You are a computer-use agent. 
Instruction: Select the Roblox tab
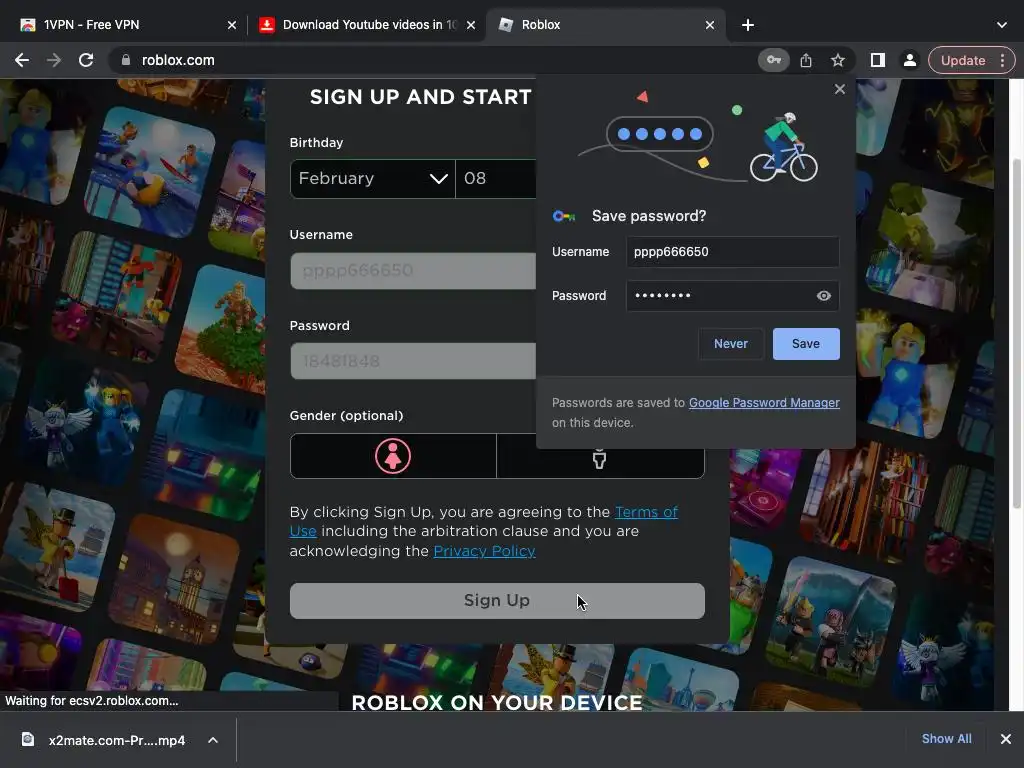[x=604, y=25]
